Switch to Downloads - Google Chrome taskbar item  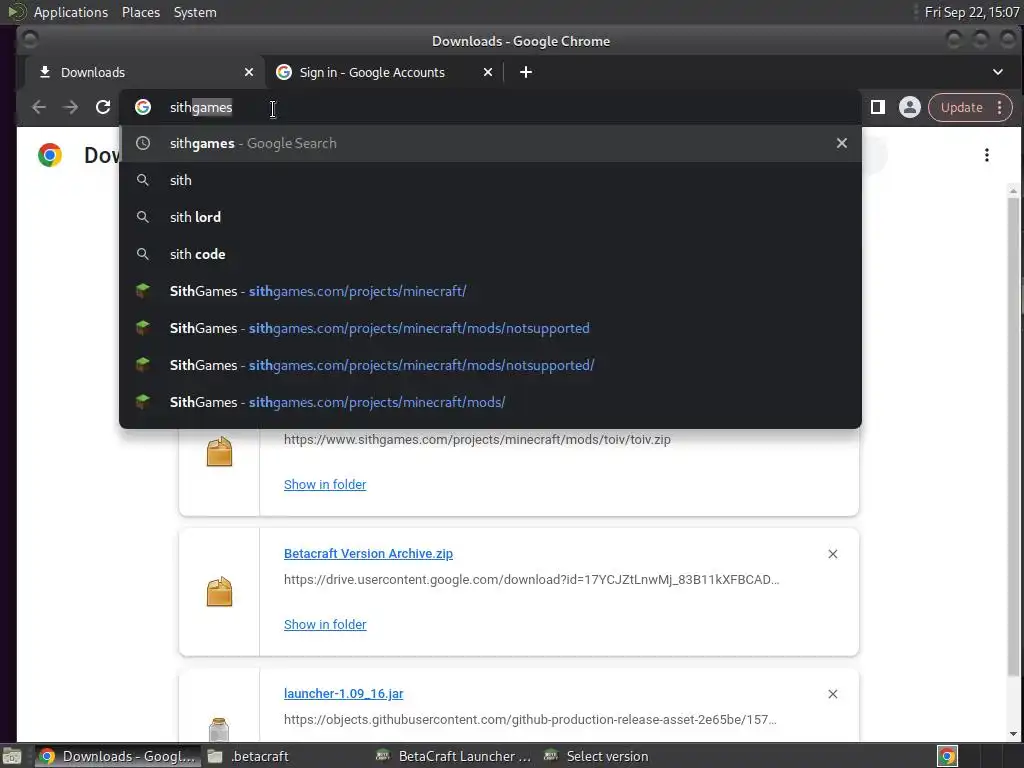(x=116, y=756)
